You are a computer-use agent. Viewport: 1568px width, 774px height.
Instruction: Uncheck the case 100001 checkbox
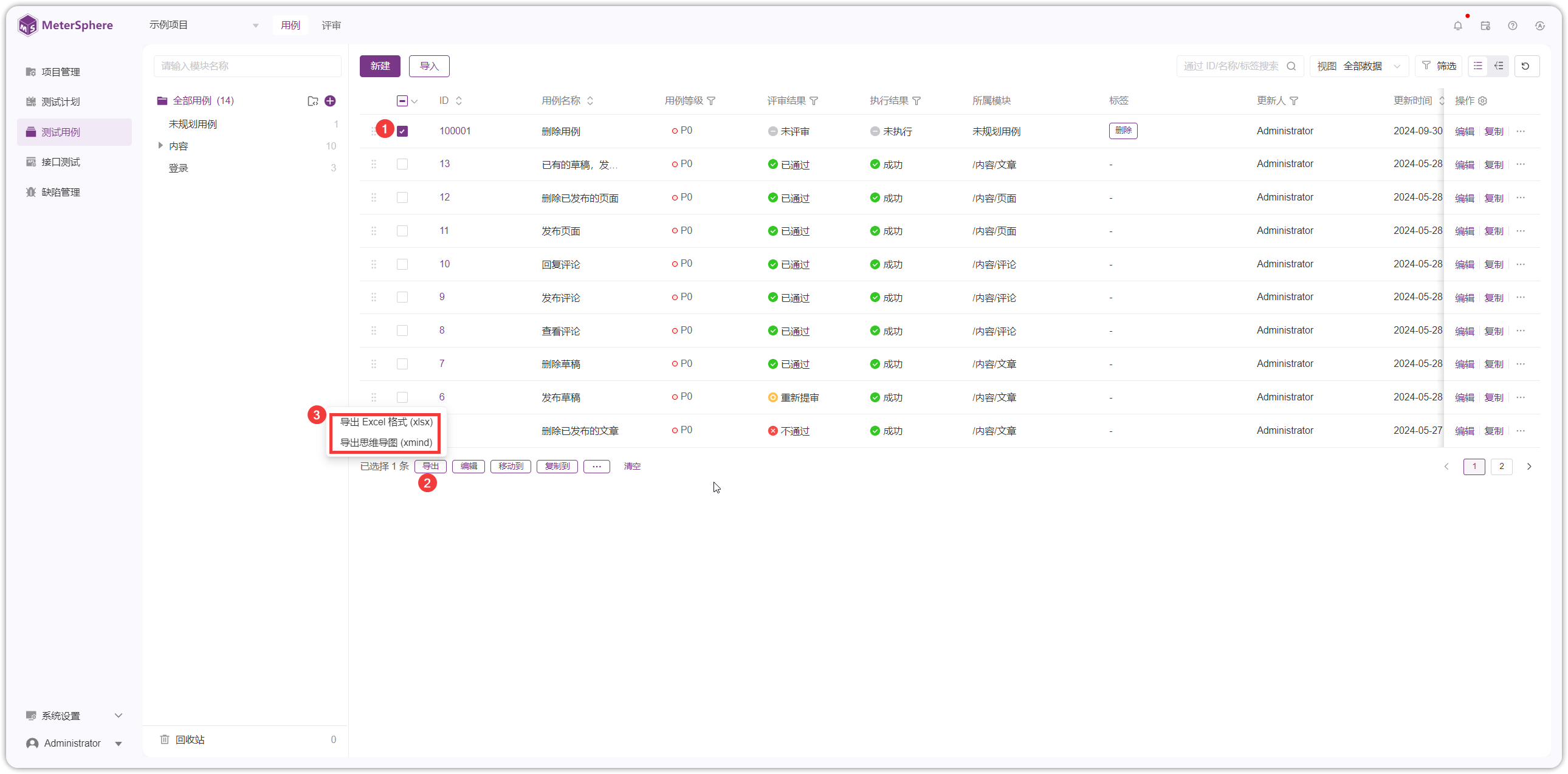click(402, 131)
